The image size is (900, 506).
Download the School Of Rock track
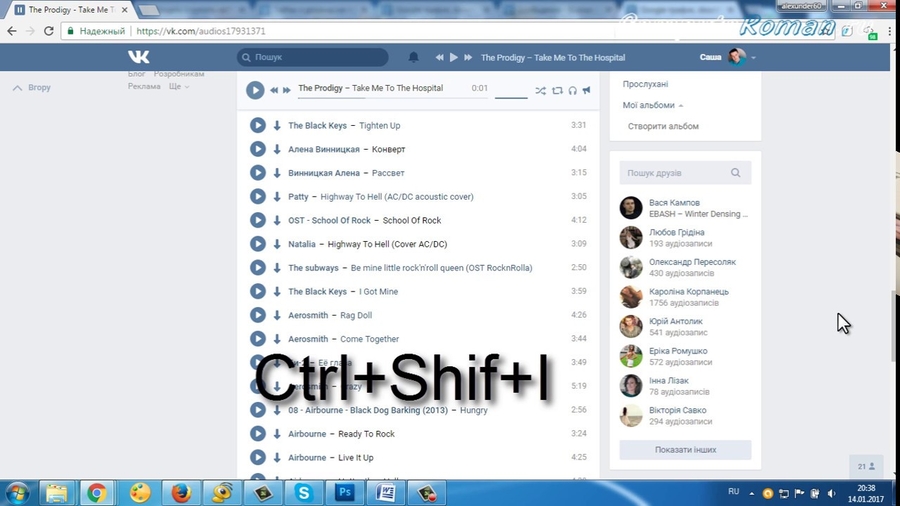pyautogui.click(x=277, y=220)
